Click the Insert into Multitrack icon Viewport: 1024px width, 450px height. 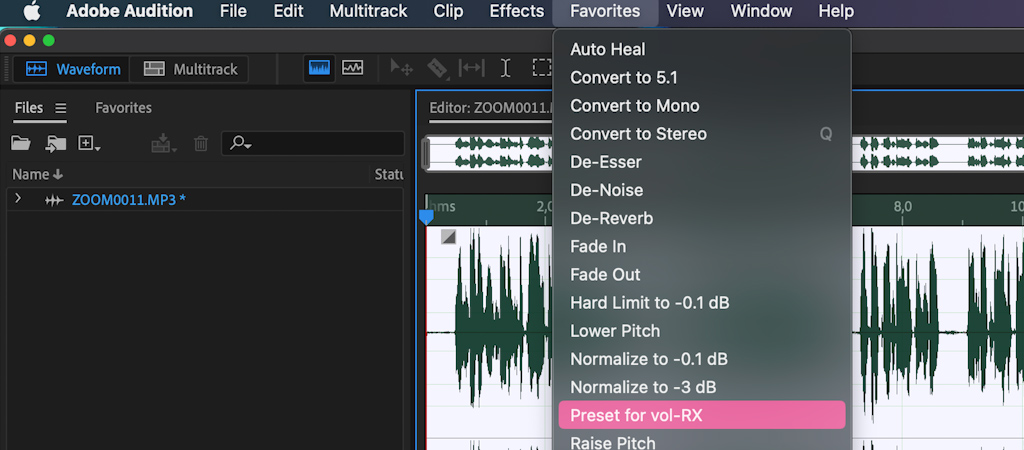[164, 144]
